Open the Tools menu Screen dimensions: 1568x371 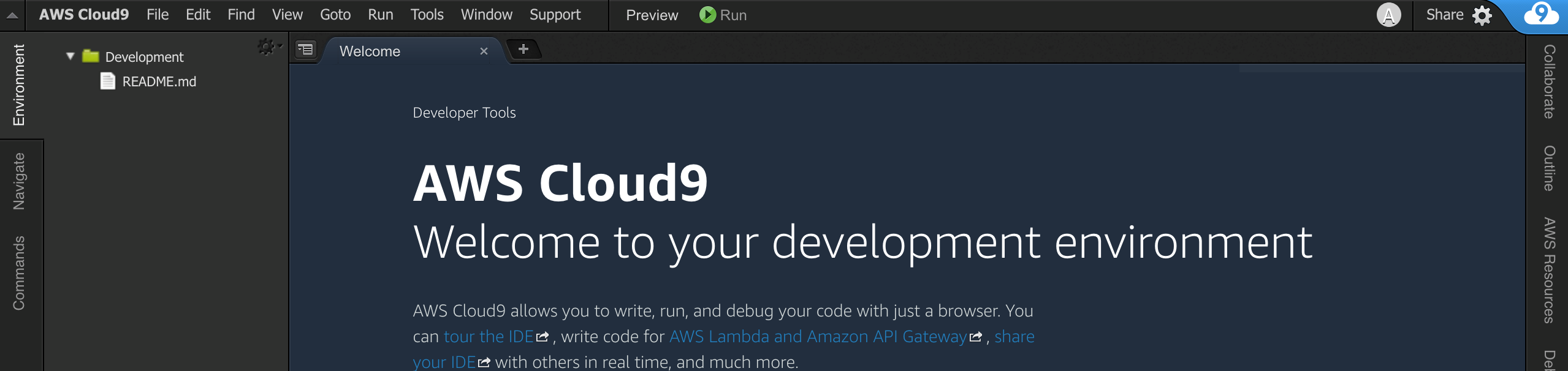pos(427,15)
